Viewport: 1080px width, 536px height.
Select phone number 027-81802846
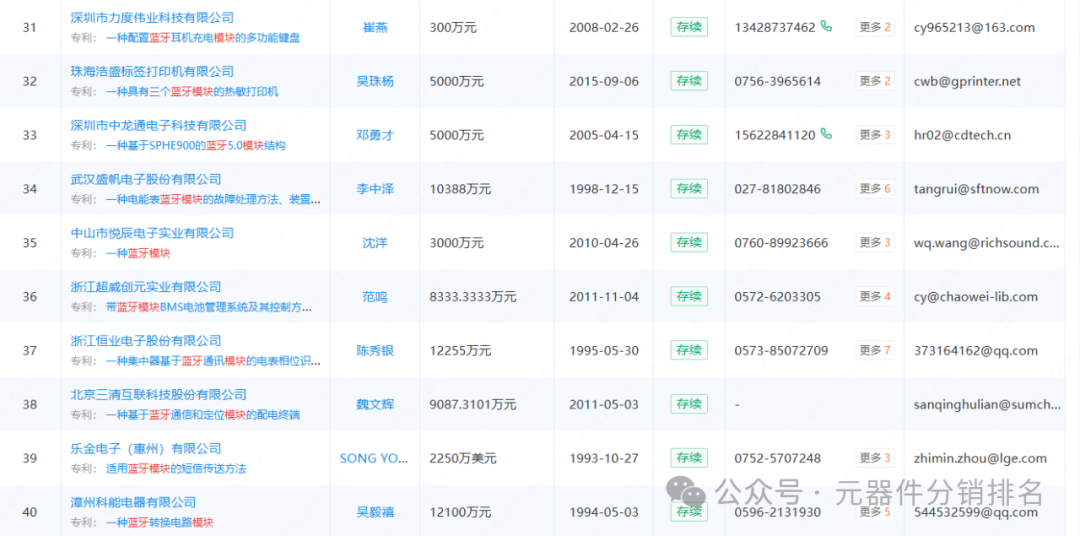778,189
